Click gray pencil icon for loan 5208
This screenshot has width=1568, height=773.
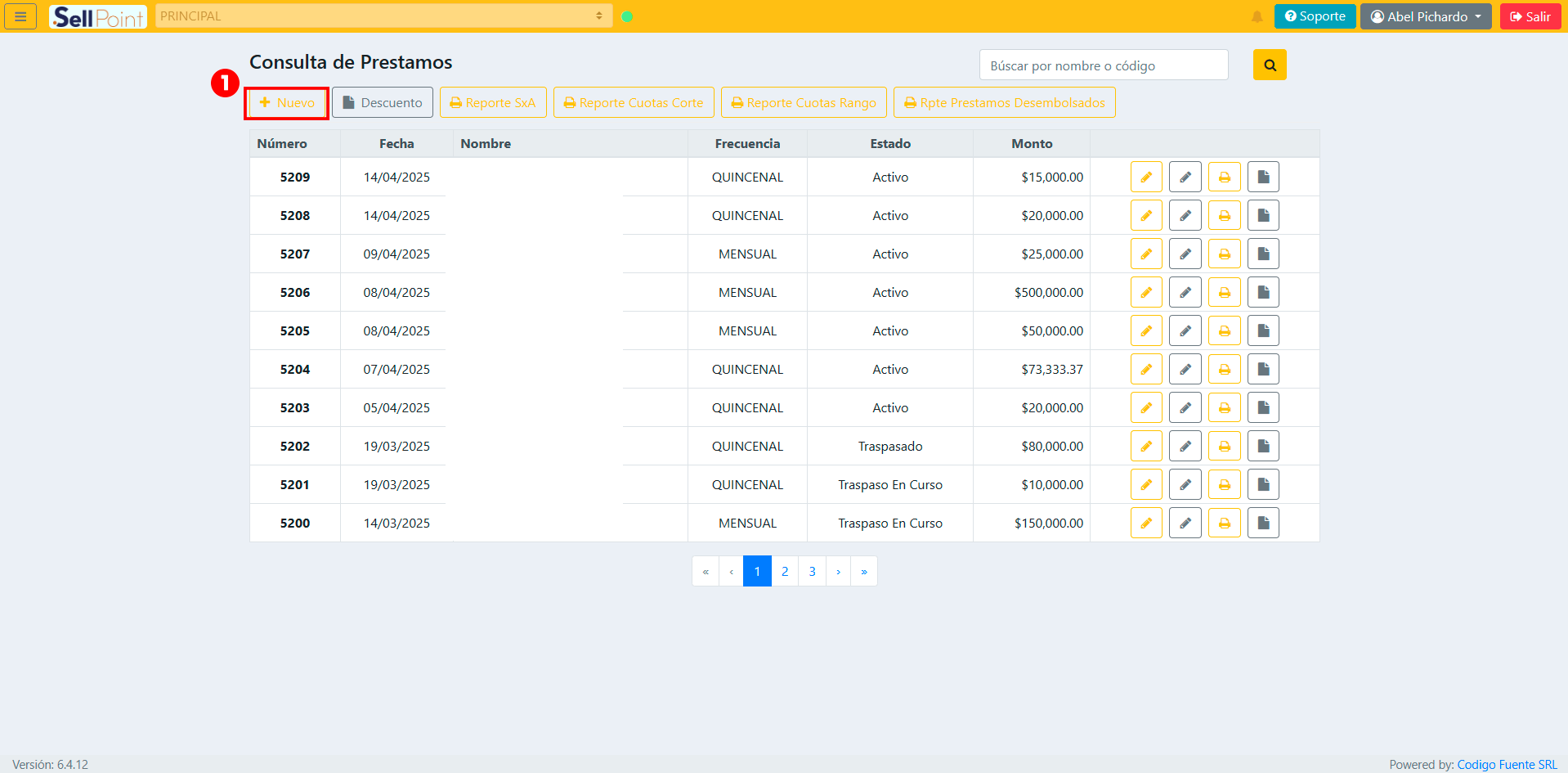(x=1185, y=216)
